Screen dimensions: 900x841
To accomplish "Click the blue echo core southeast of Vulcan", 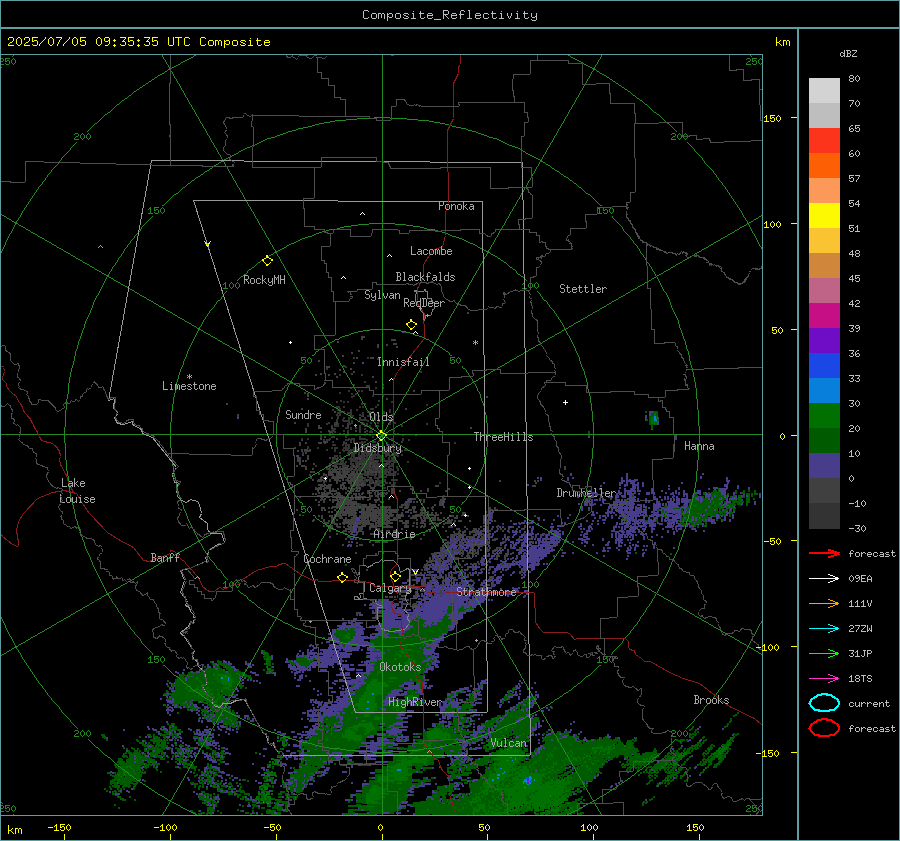I will tap(528, 780).
